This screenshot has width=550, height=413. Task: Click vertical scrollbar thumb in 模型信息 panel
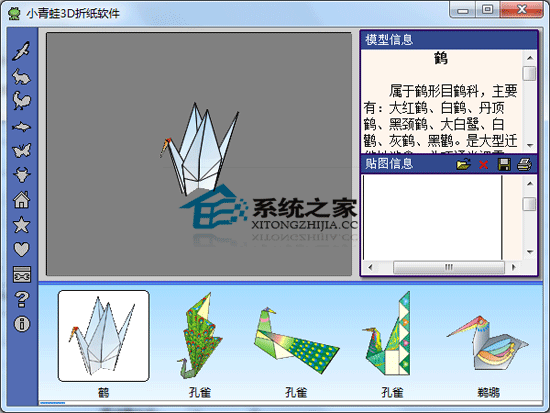pyautogui.click(x=530, y=74)
